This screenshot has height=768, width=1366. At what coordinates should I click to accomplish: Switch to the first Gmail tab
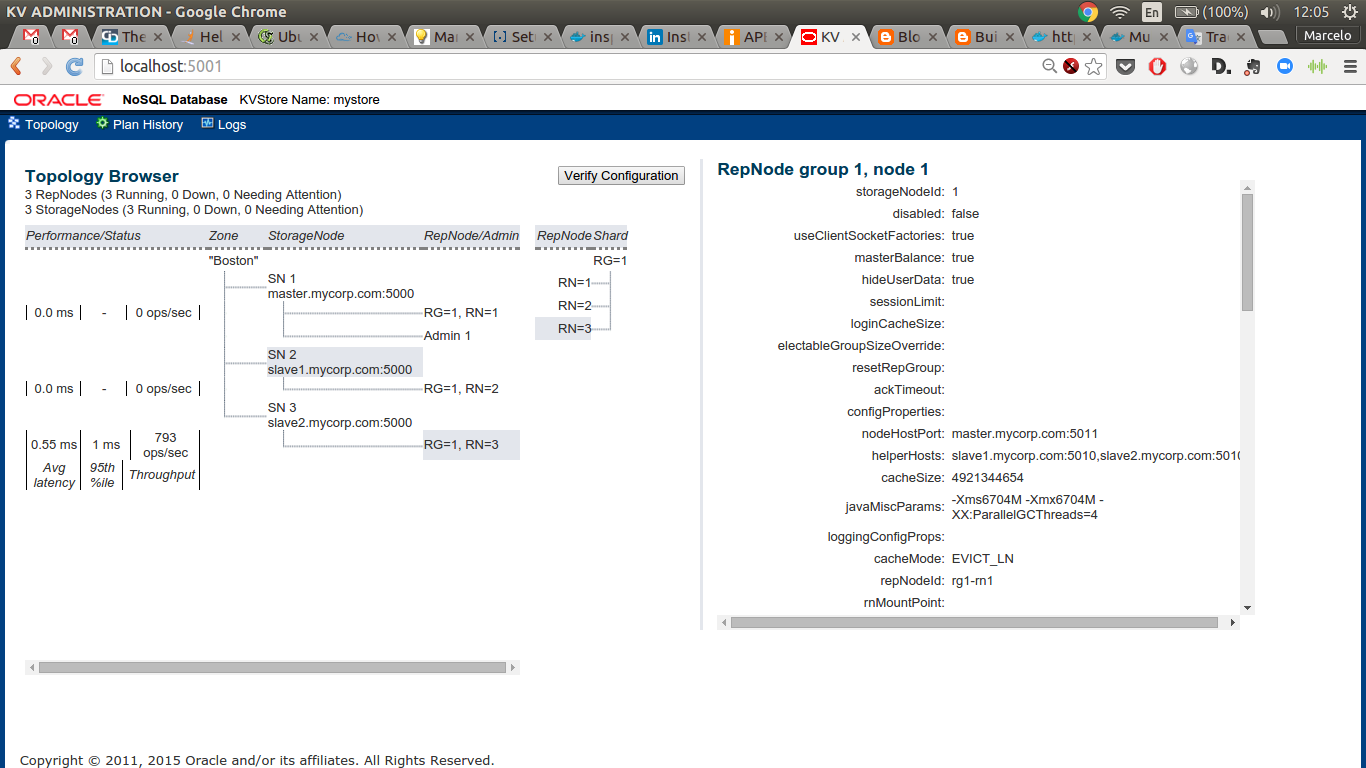click(x=32, y=37)
